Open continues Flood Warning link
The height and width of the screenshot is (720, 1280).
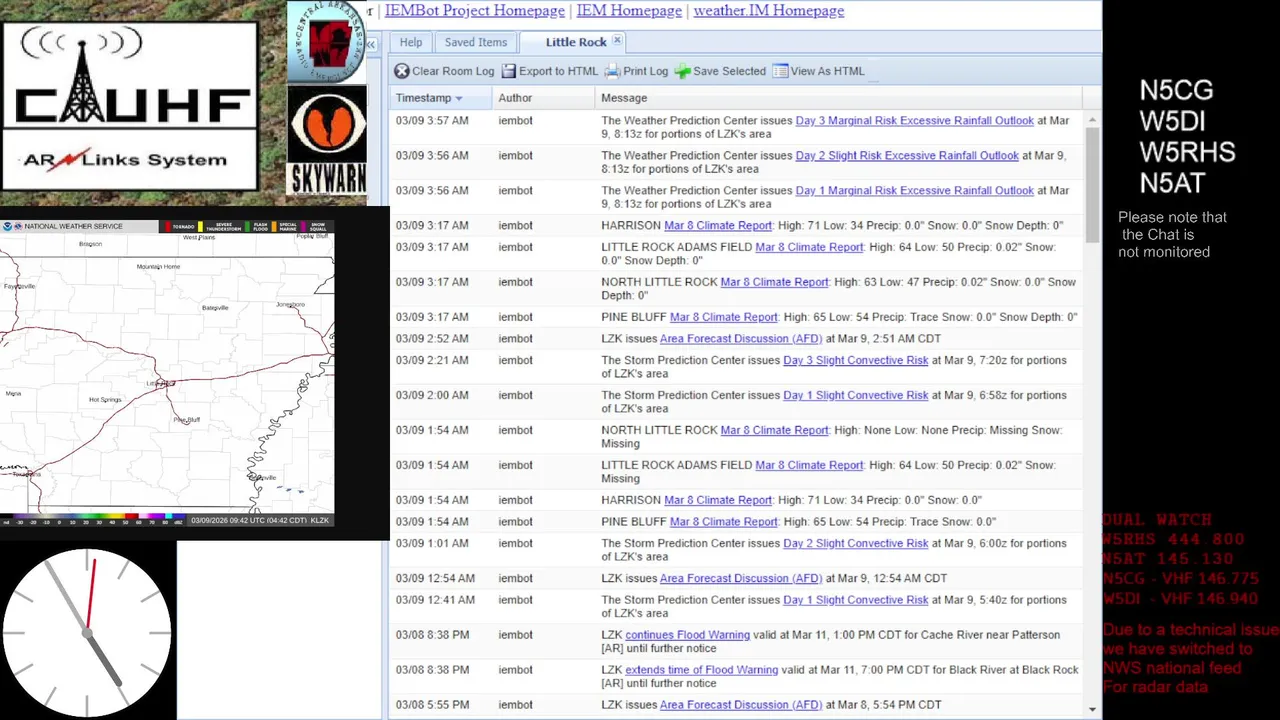687,635
